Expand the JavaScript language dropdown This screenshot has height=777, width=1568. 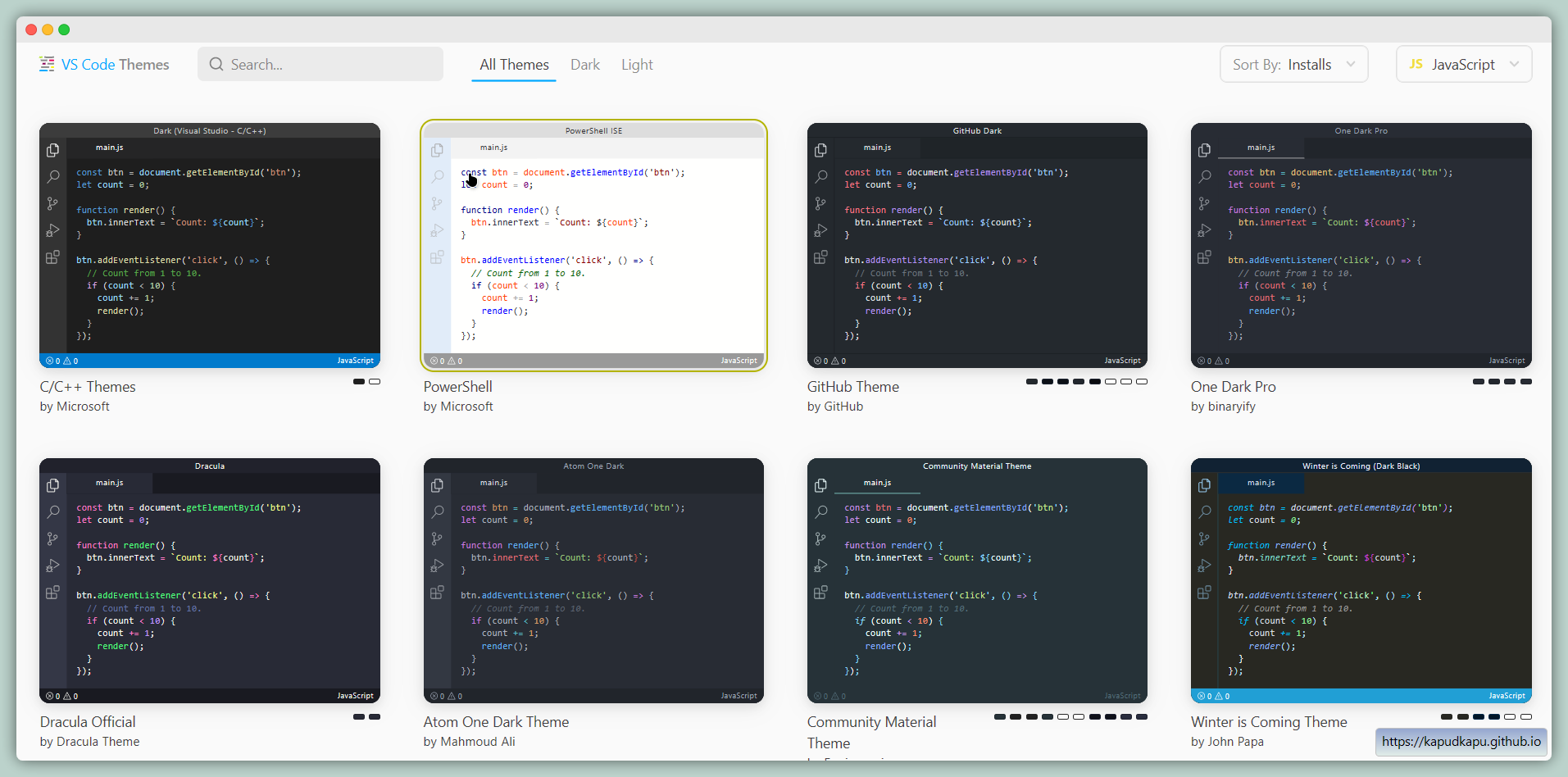click(1463, 65)
